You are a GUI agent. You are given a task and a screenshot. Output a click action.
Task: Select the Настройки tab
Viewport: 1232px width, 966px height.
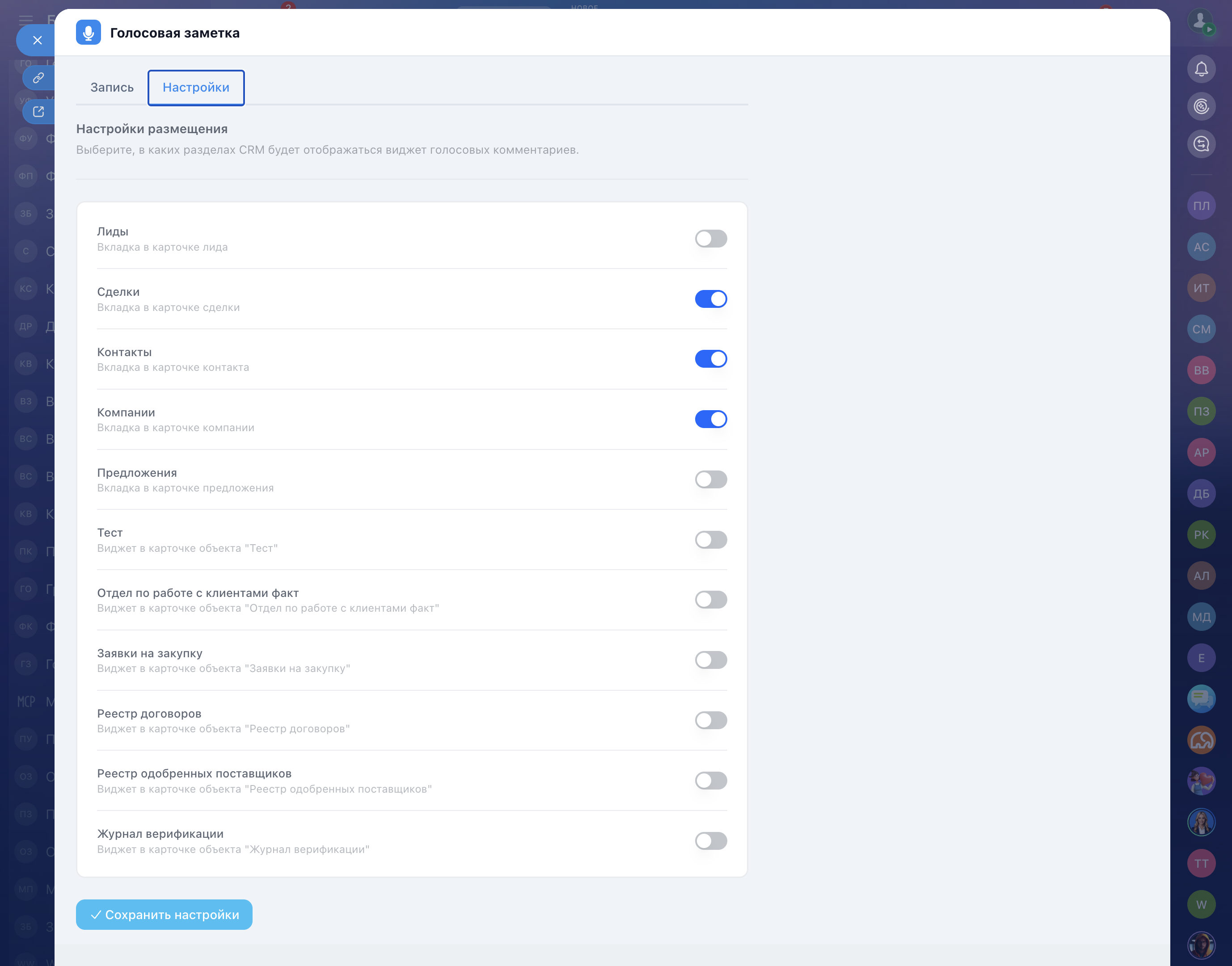click(x=196, y=88)
